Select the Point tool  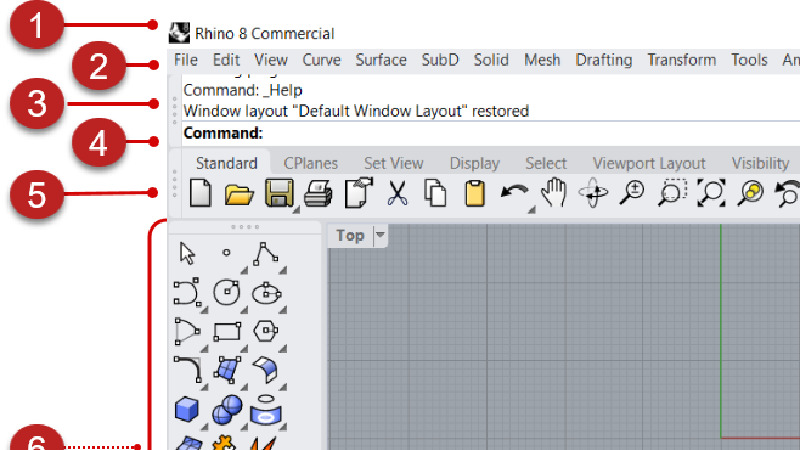pyautogui.click(x=227, y=252)
